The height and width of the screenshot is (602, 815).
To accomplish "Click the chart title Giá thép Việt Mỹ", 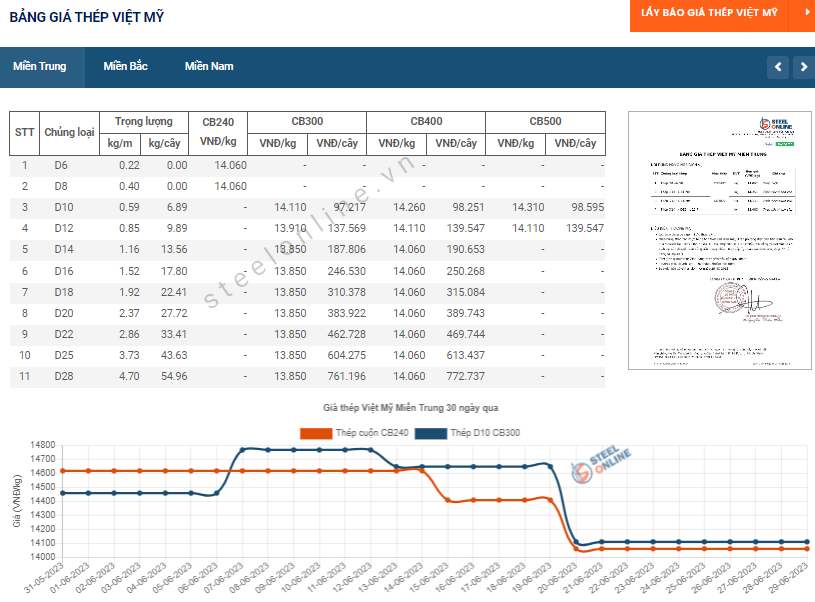I will click(x=410, y=408).
